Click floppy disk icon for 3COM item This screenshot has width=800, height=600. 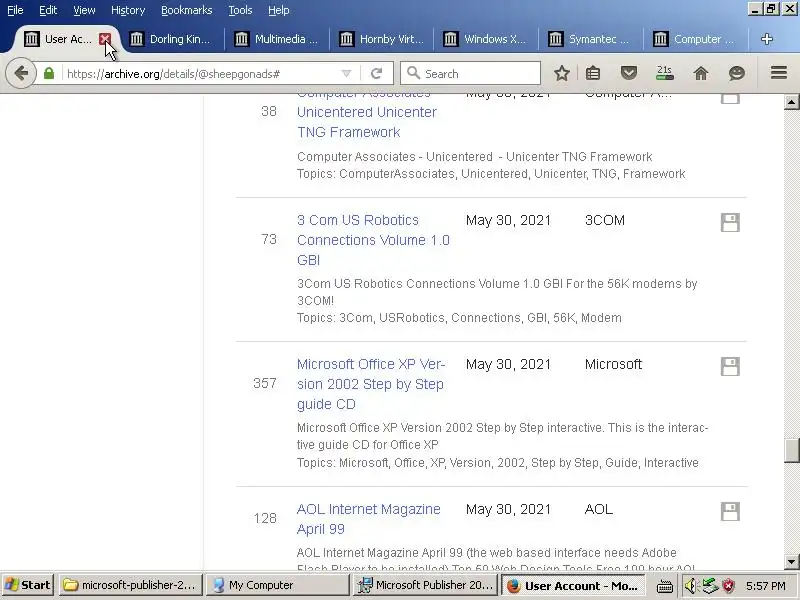pos(730,222)
